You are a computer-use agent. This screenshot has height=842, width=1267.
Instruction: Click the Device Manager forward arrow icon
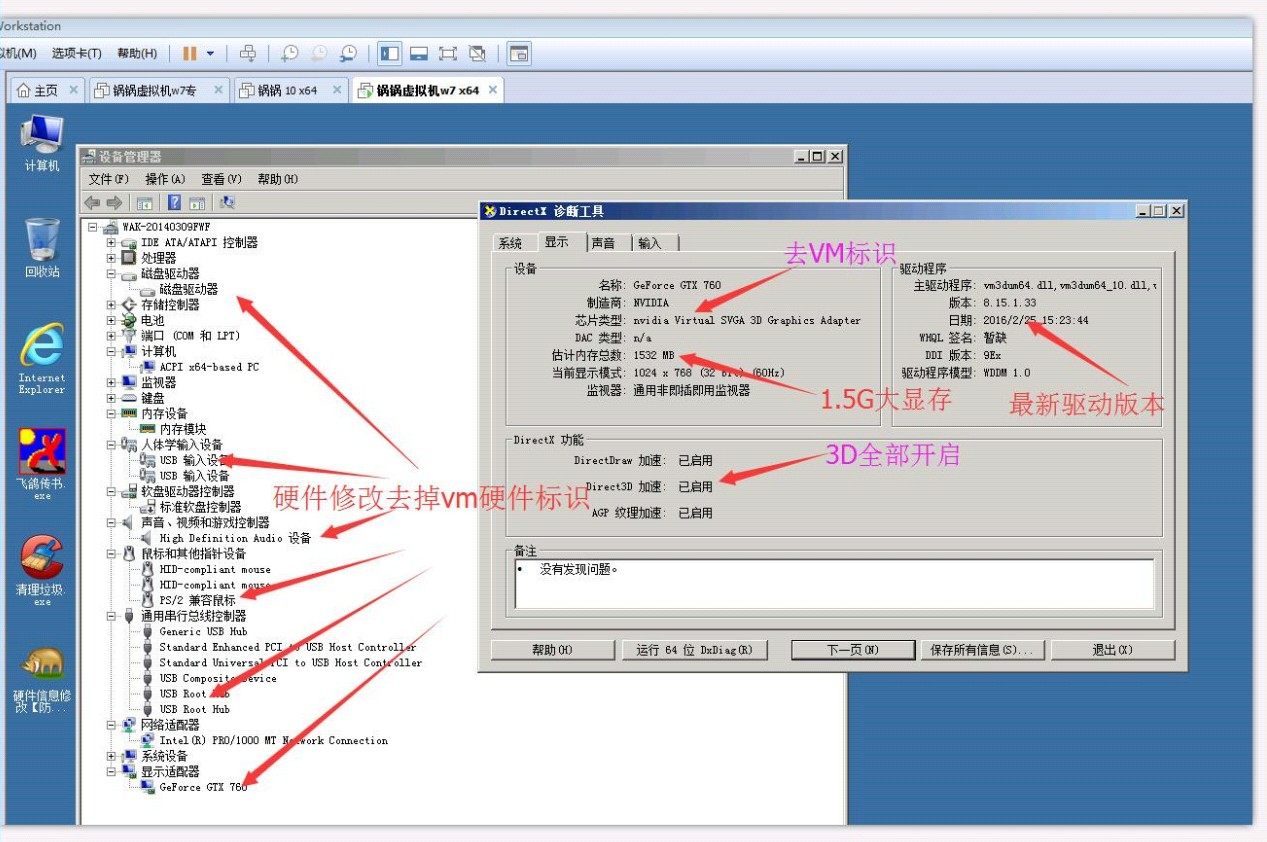coord(114,202)
